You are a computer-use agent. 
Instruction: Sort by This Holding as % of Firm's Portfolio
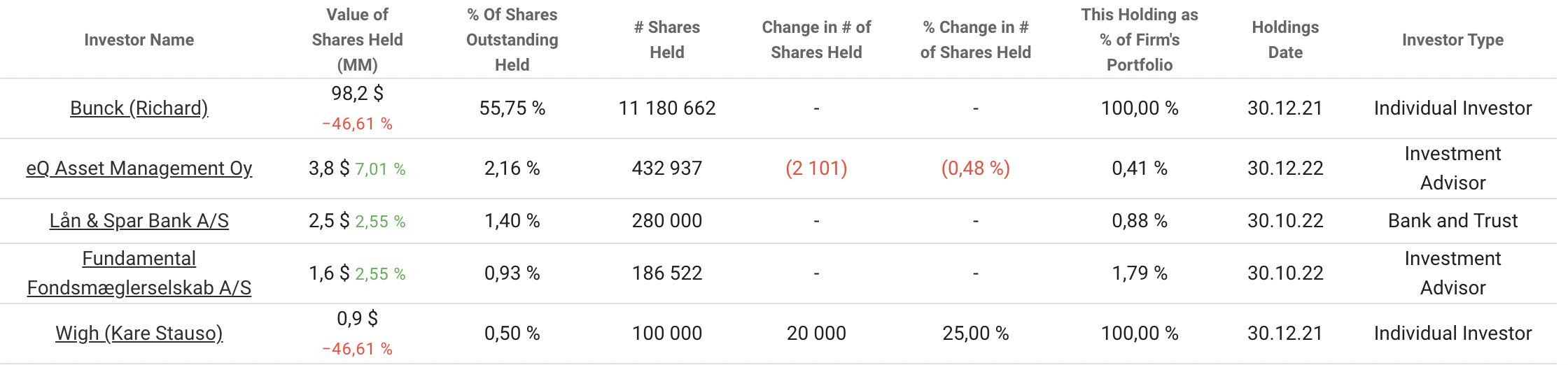pyautogui.click(x=1139, y=40)
